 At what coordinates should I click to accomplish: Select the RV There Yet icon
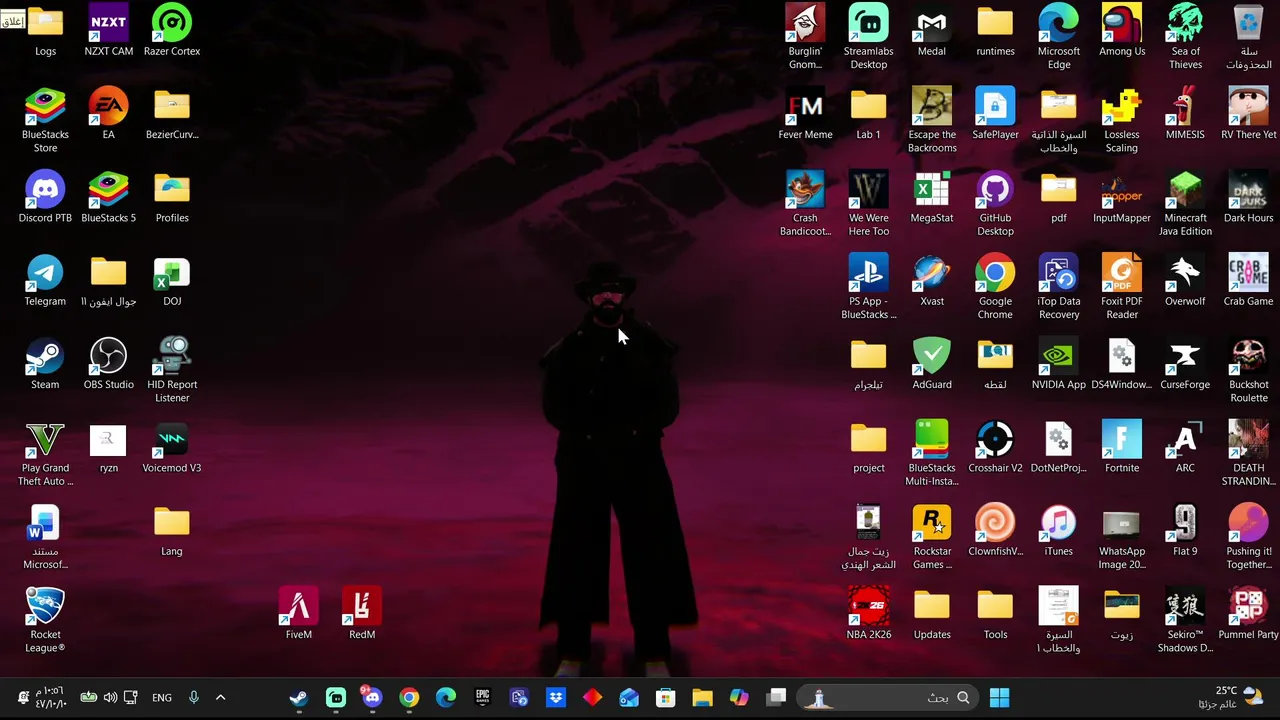coord(1248,114)
